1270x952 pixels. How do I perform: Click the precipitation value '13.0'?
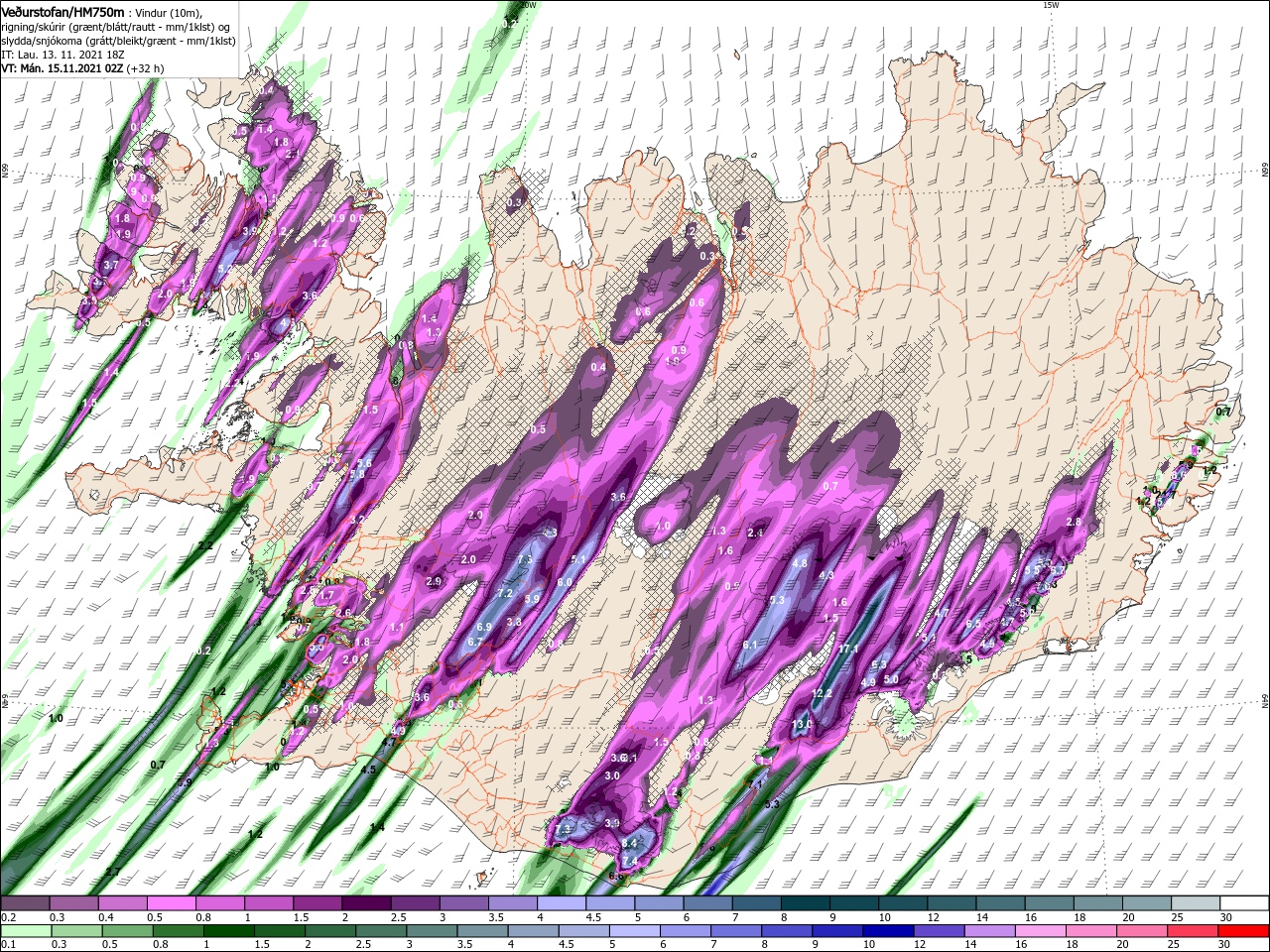coord(802,725)
